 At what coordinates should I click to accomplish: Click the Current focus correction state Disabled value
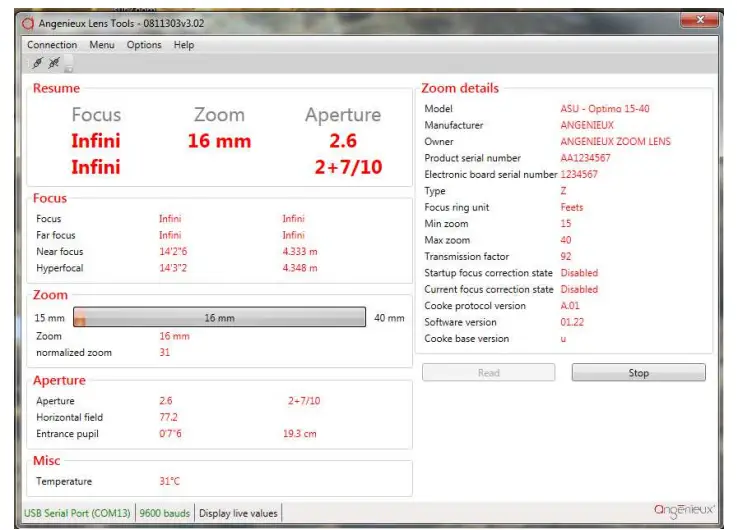click(579, 289)
